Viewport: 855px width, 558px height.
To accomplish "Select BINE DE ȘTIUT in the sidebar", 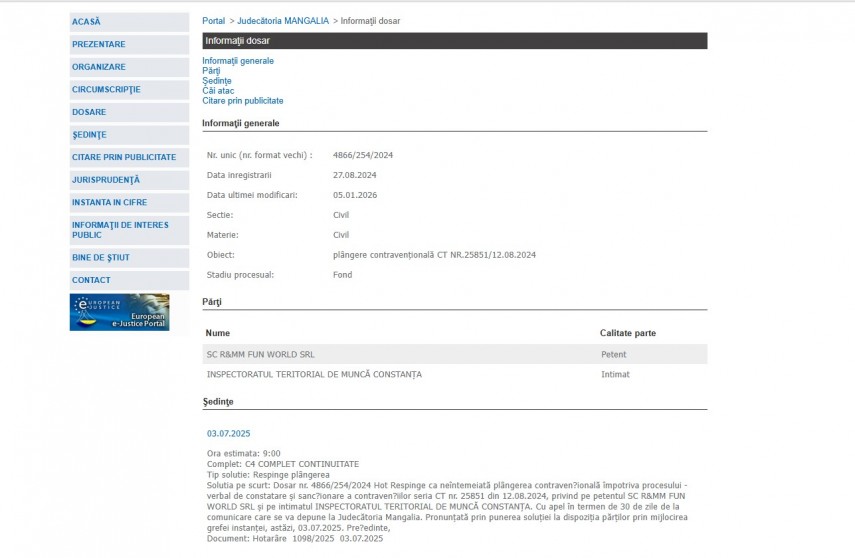I will tap(101, 257).
